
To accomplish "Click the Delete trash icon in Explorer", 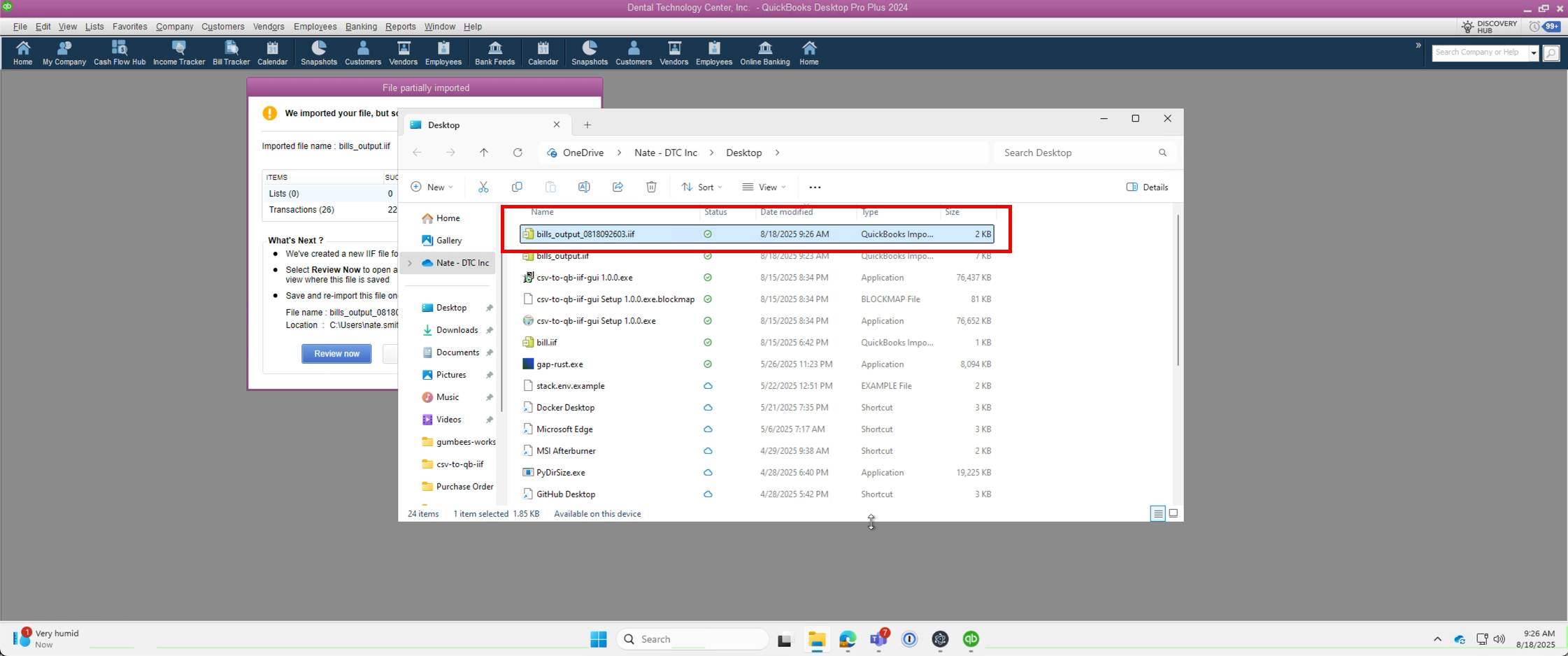I will click(651, 187).
